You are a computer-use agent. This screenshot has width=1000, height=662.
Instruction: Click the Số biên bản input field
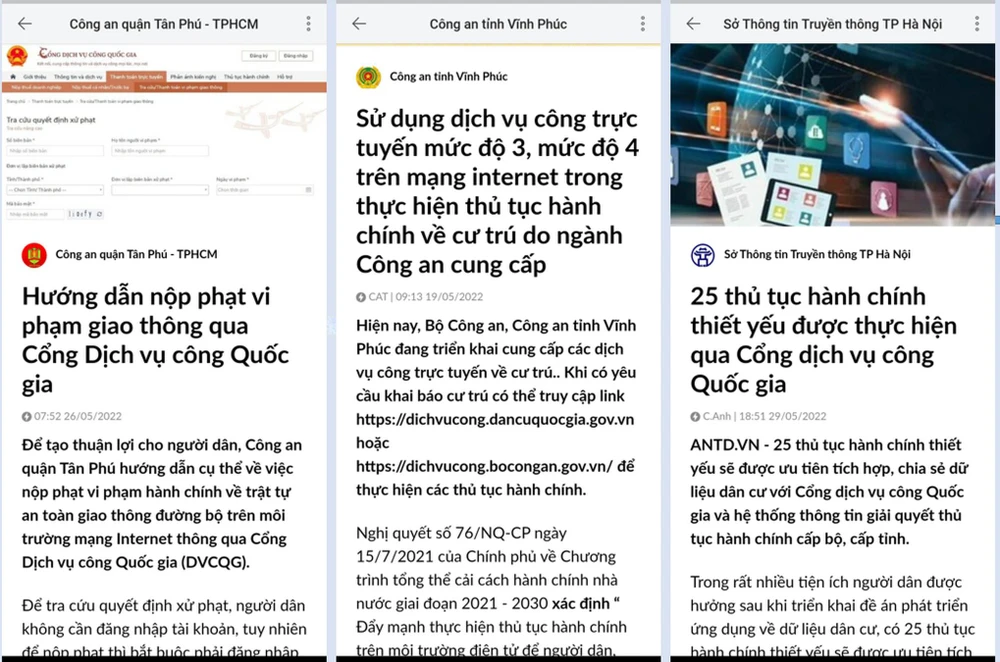point(54,150)
